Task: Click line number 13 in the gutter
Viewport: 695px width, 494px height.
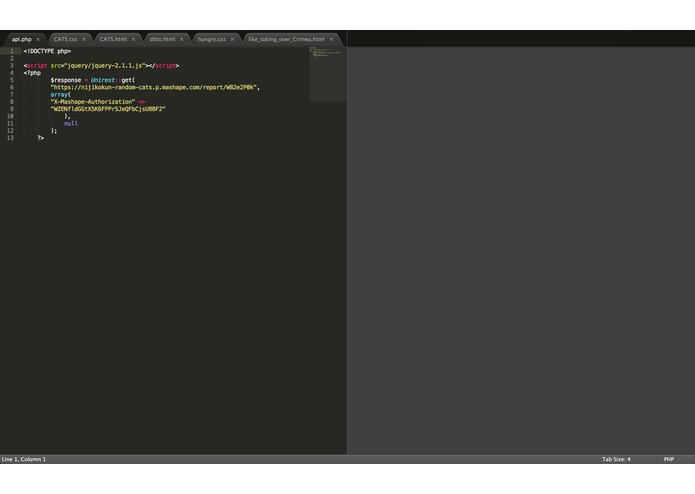Action: coord(10,138)
